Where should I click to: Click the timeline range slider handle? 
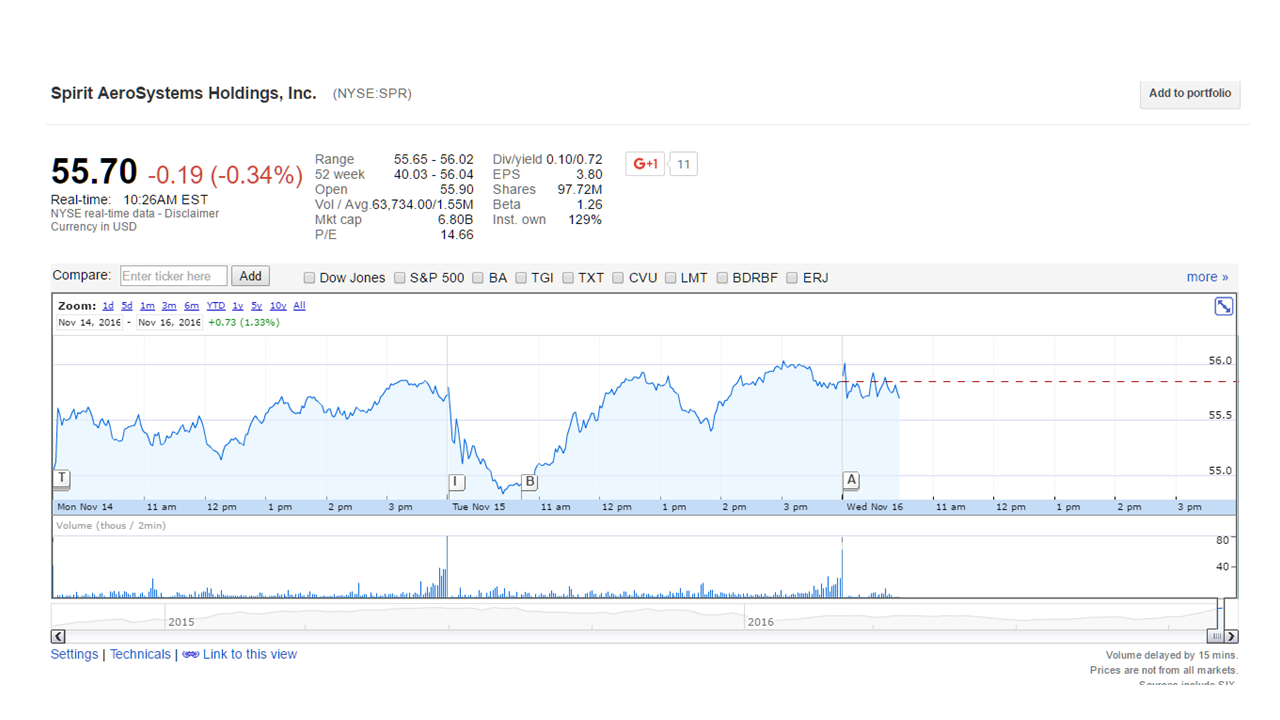[x=1216, y=636]
